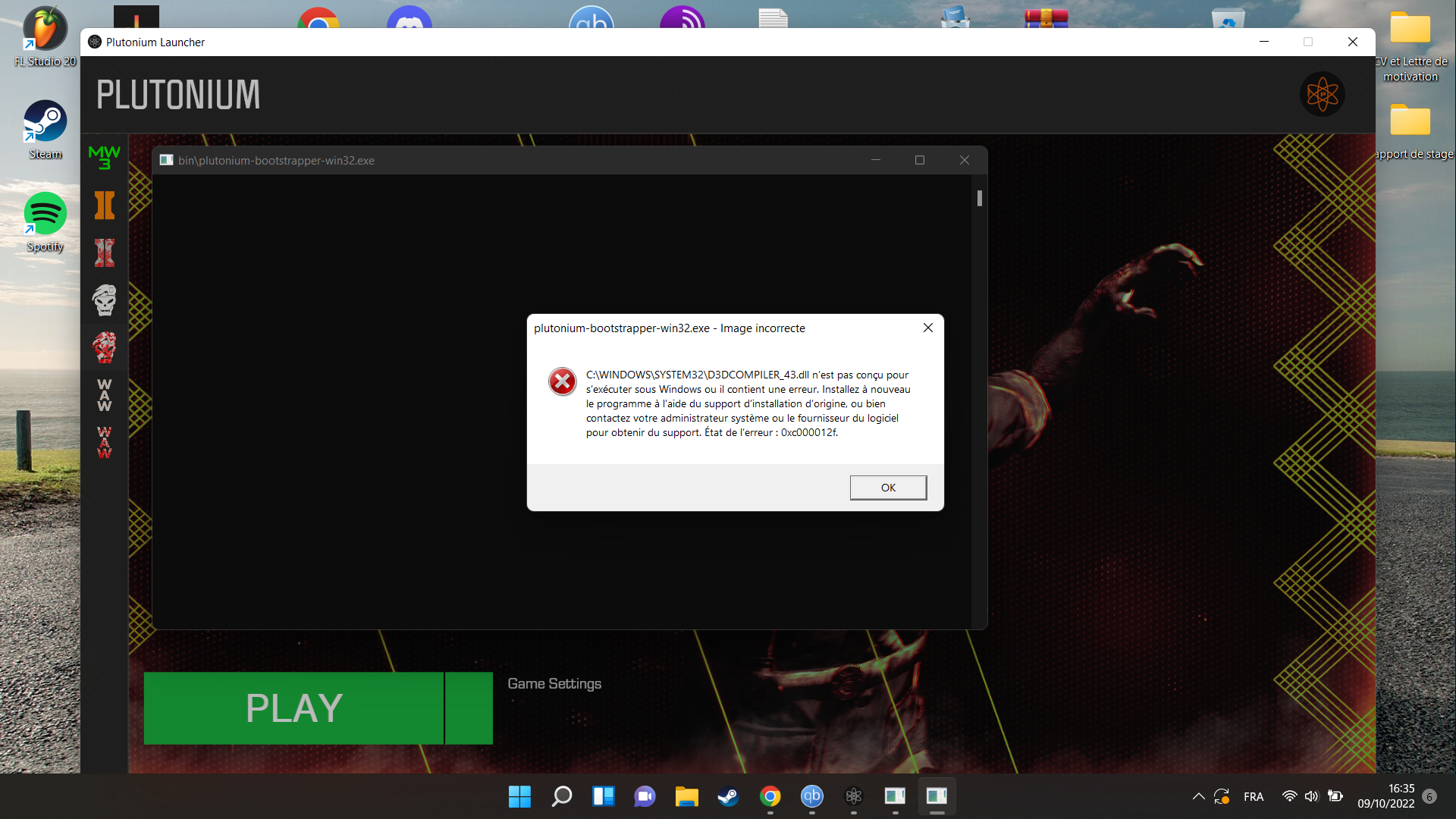Select Black Ops II multiplayer orange icon

105,205
